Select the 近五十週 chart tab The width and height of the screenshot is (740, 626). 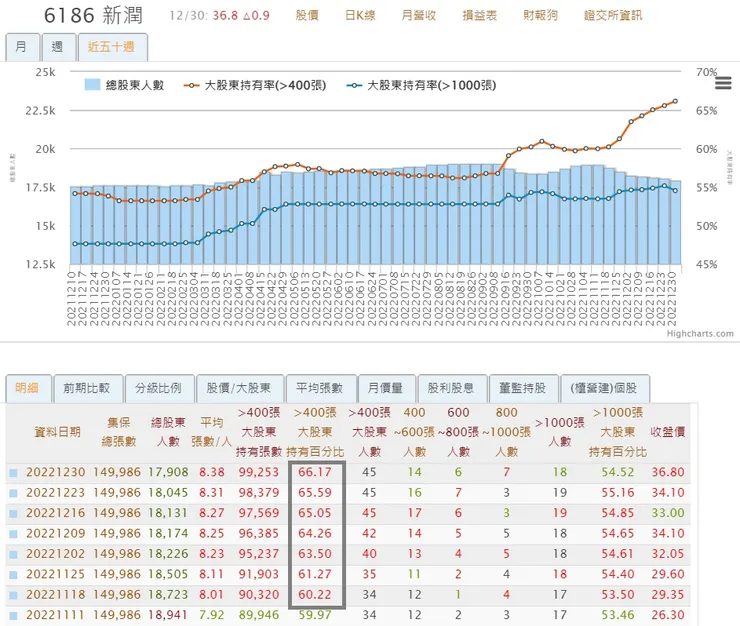[112, 47]
